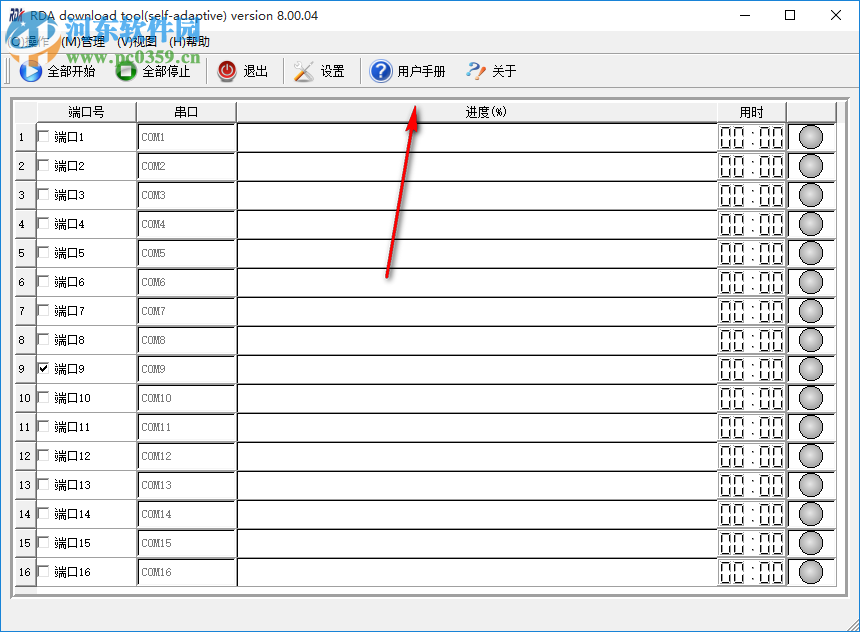The image size is (860, 632).
Task: Click the 用时 timer display for port 3
Action: (751, 195)
